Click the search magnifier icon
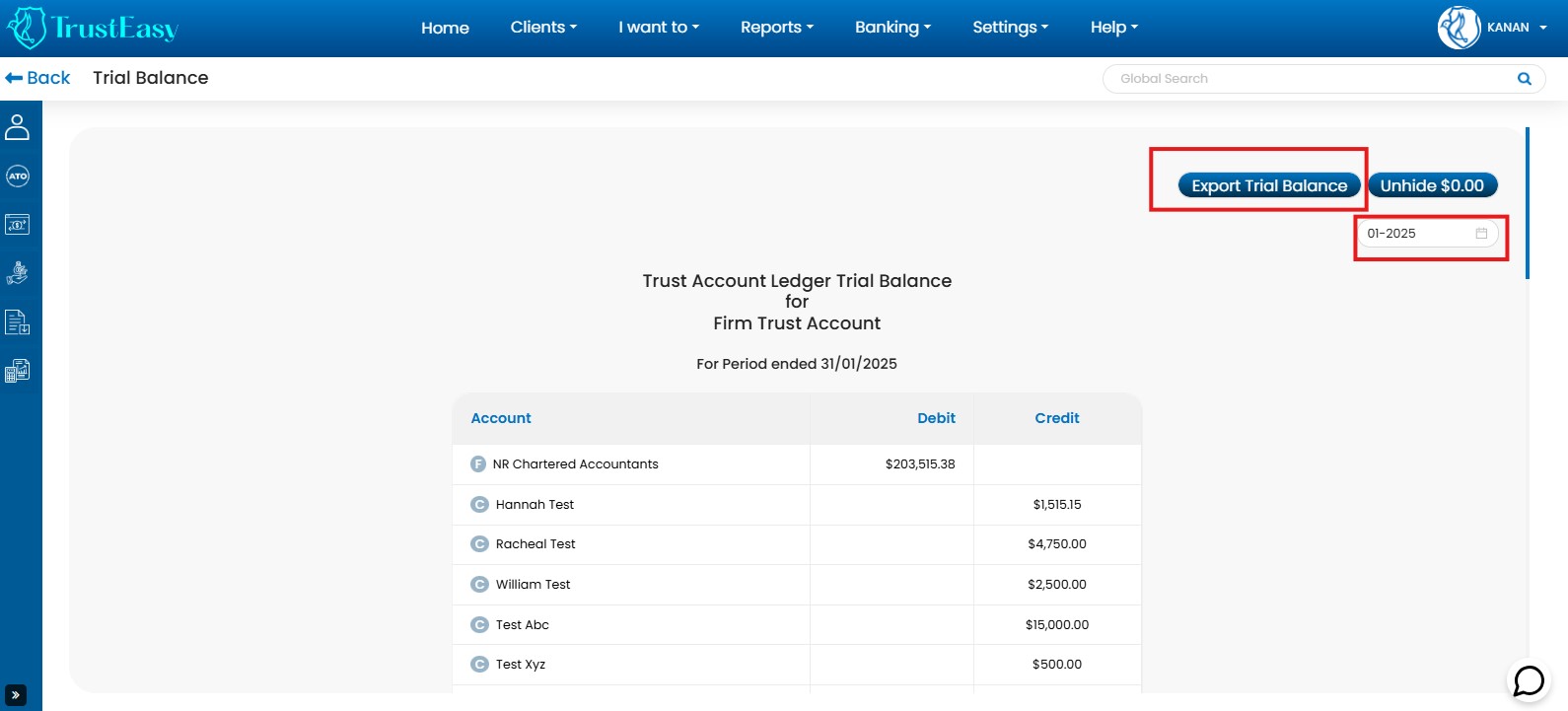Viewport: 1568px width, 711px height. 1524,79
